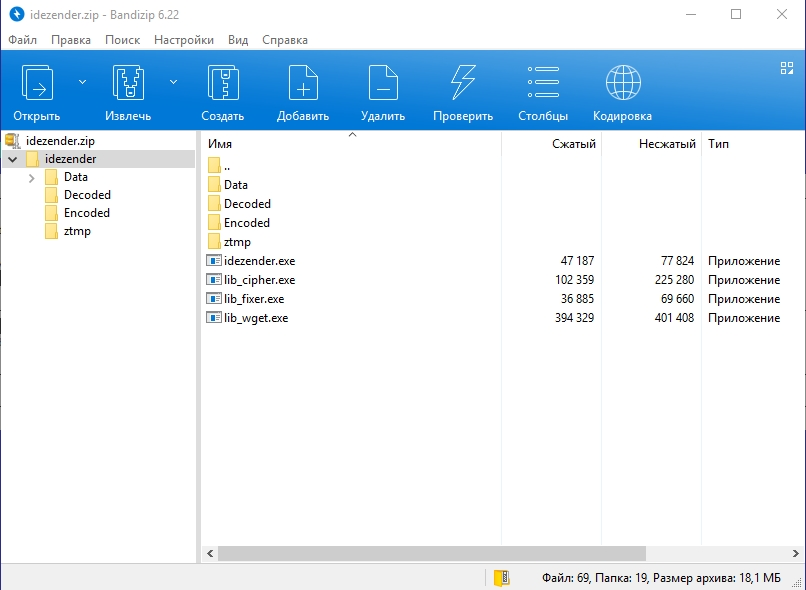This screenshot has width=806, height=590.
Task: Collapse the idezender tree folder
Action: pos(13,159)
